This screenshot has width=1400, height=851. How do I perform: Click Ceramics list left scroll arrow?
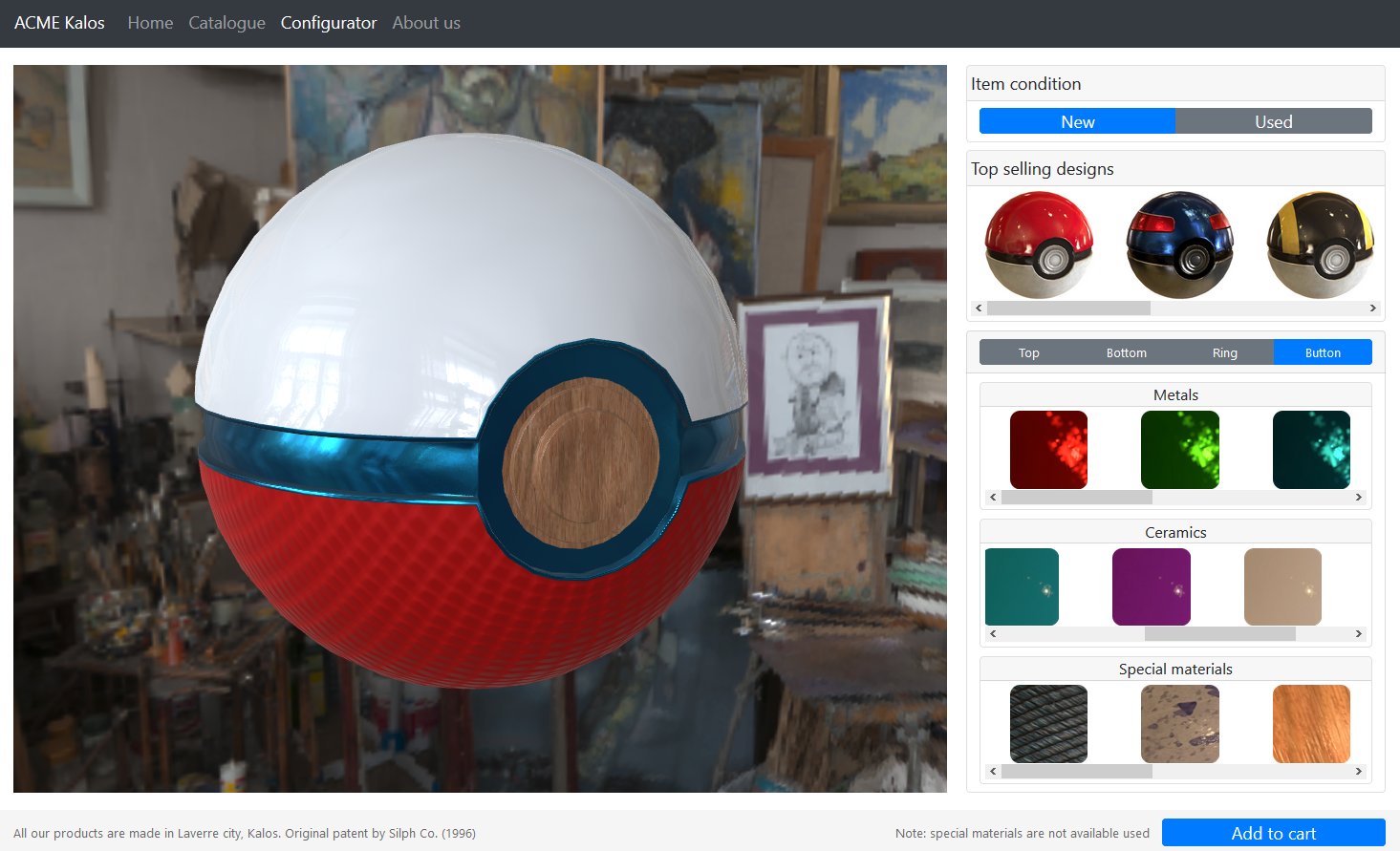(x=993, y=634)
